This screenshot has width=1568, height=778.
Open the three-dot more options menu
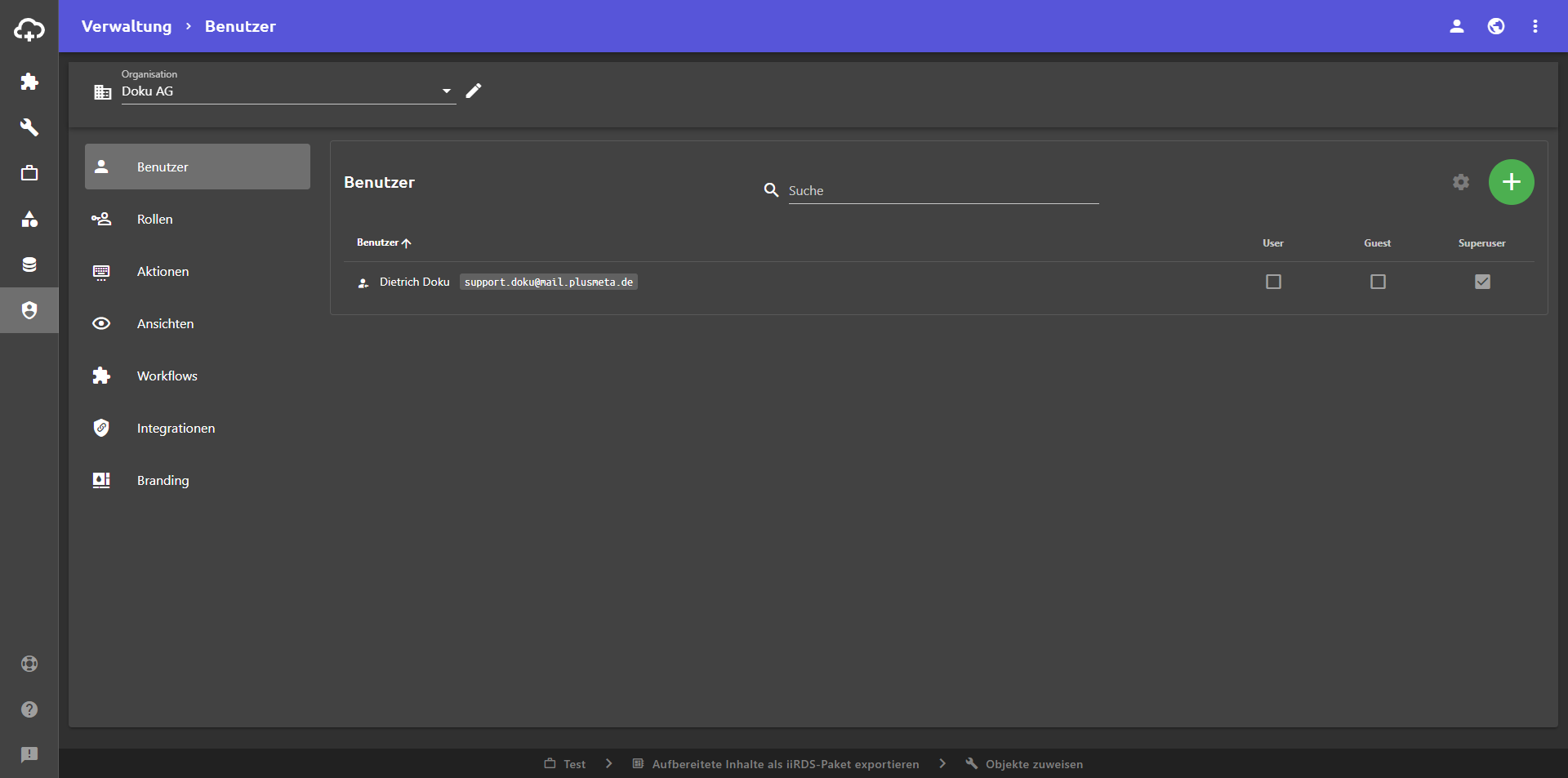pos(1535,26)
